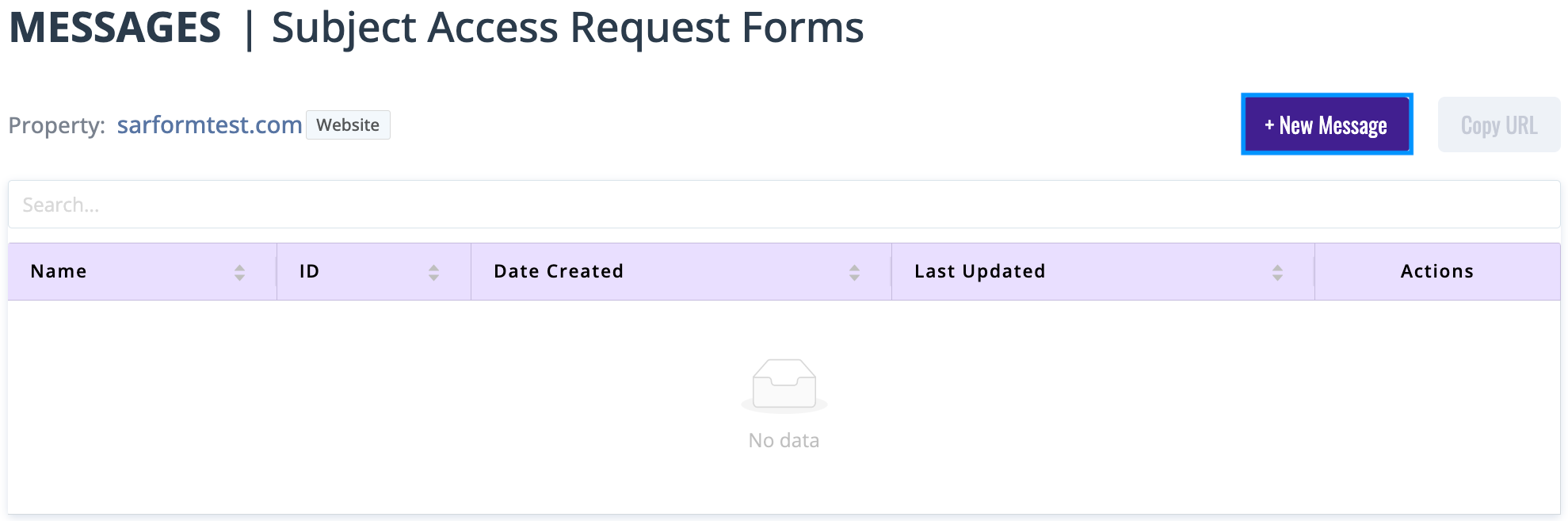Click ascending sort arrow on Name column

coord(240,266)
